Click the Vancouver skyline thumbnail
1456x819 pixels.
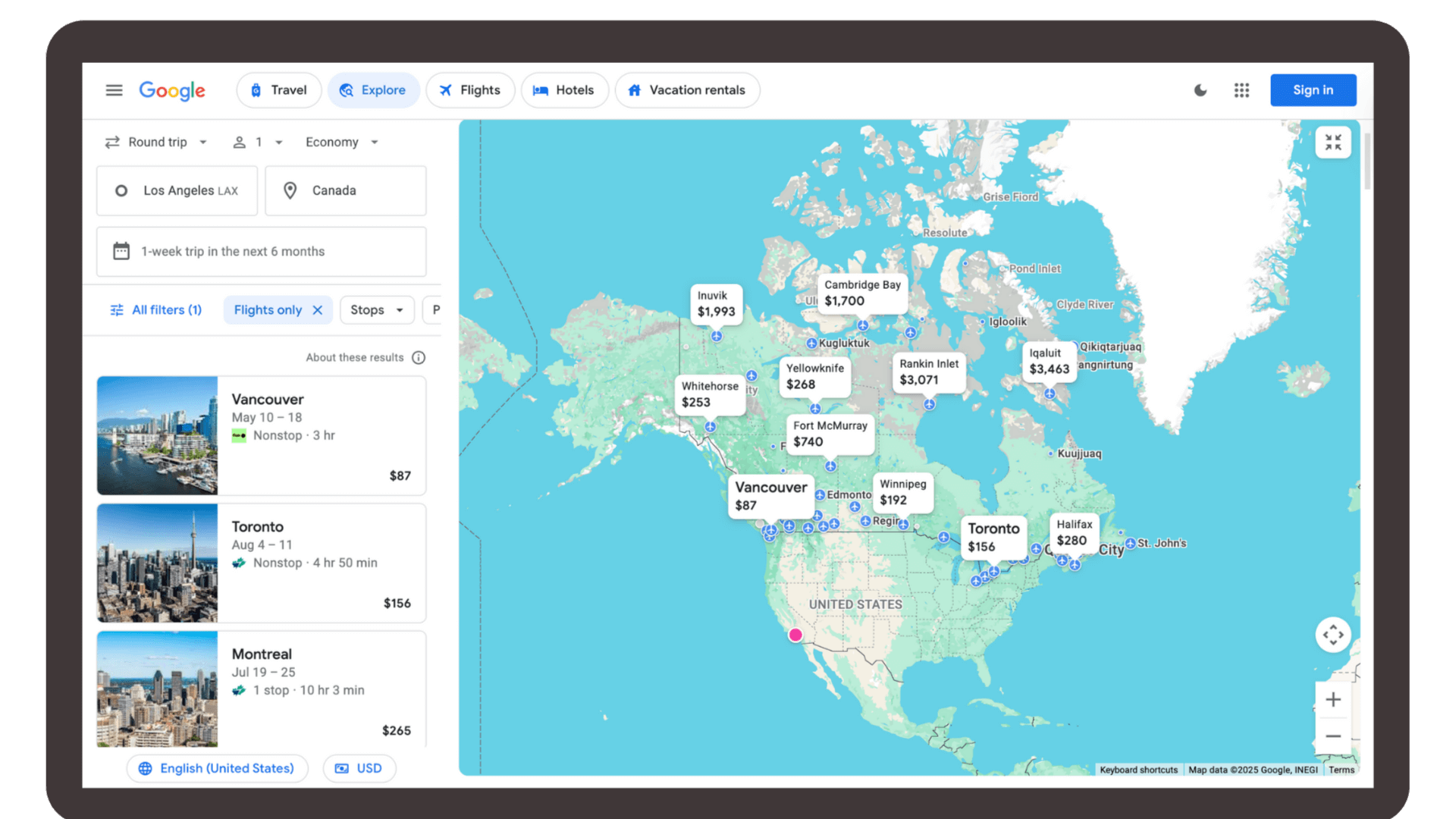tap(157, 435)
